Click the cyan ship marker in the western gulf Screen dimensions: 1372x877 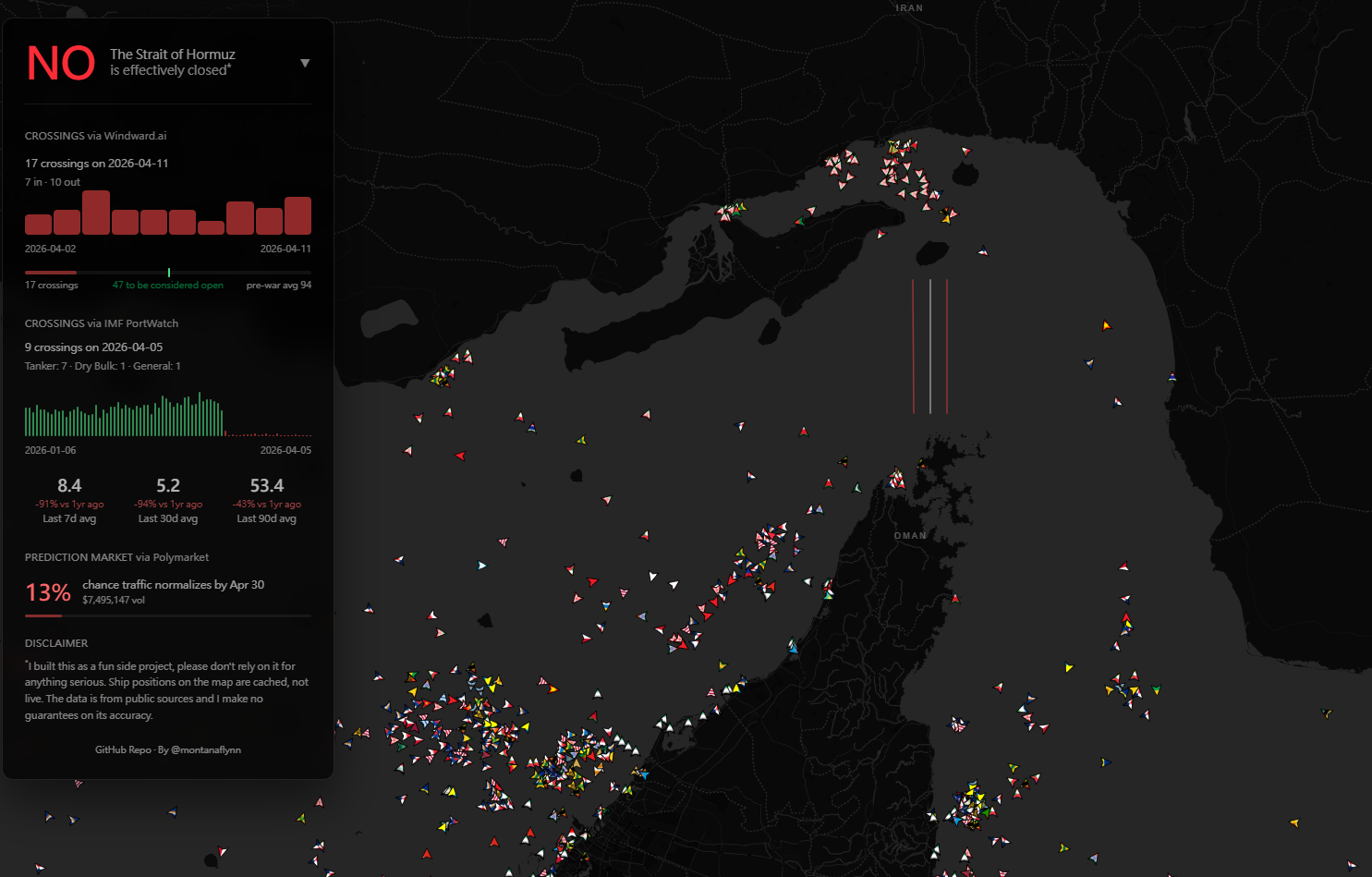click(x=481, y=566)
